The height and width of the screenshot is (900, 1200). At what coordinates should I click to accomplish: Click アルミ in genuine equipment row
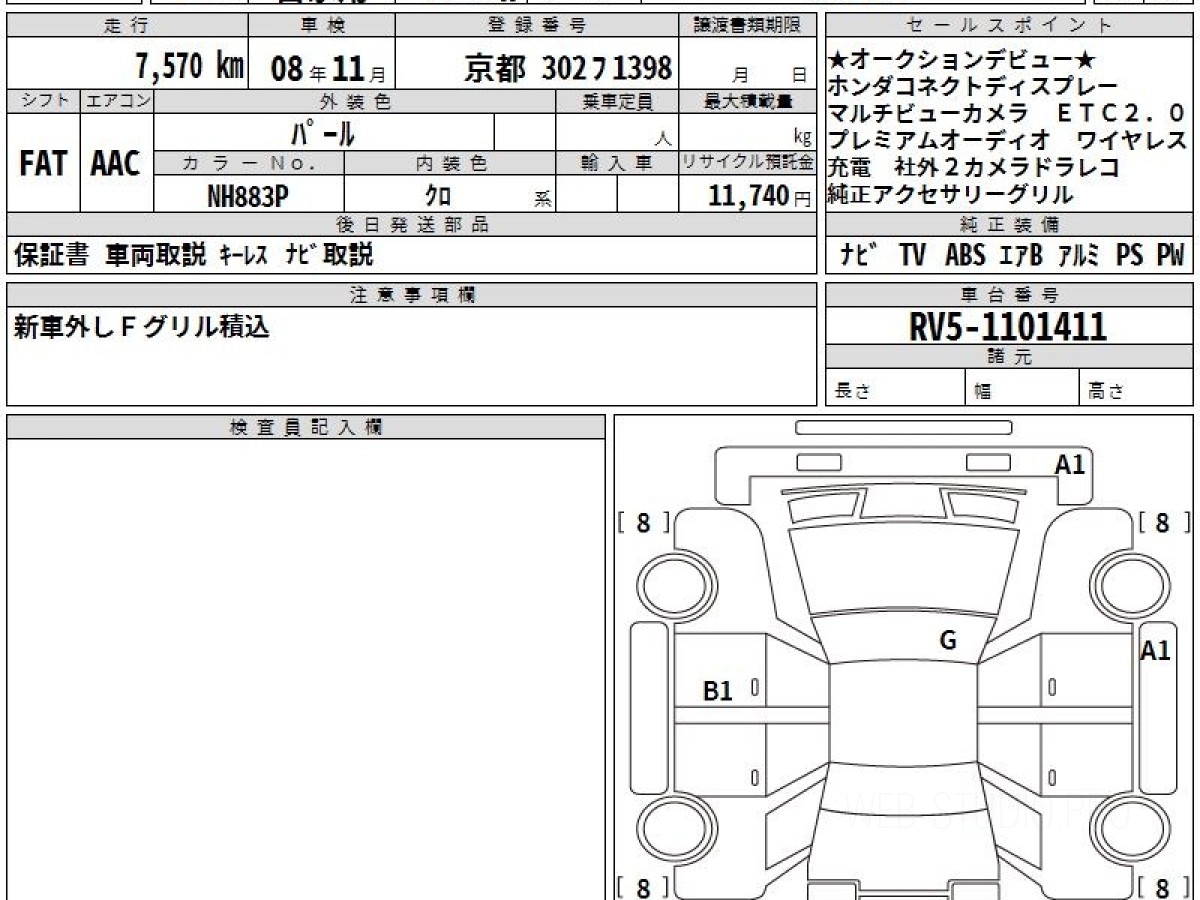click(1080, 256)
